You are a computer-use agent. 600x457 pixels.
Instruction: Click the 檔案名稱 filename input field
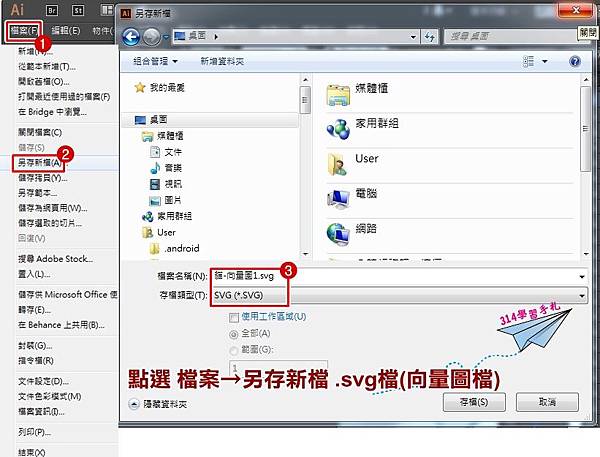pyautogui.click(x=399, y=276)
